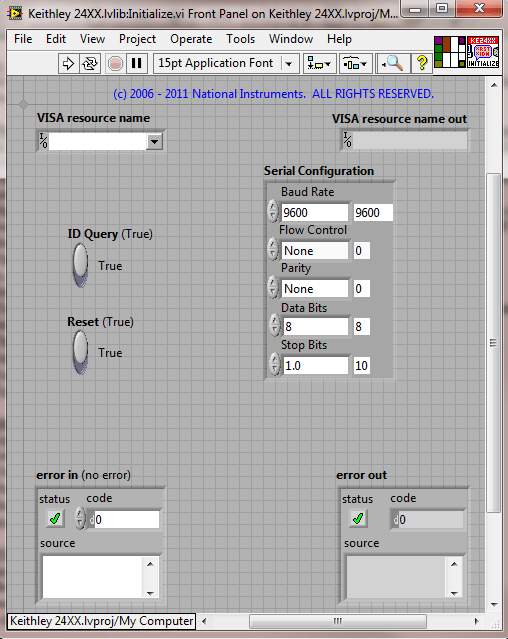Image resolution: width=508 pixels, height=639 pixels.
Task: Open the View menu
Action: click(92, 39)
